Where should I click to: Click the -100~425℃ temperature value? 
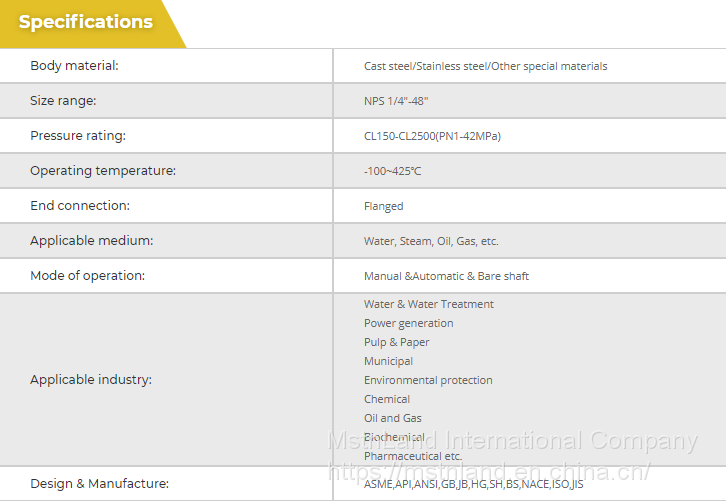pos(392,171)
